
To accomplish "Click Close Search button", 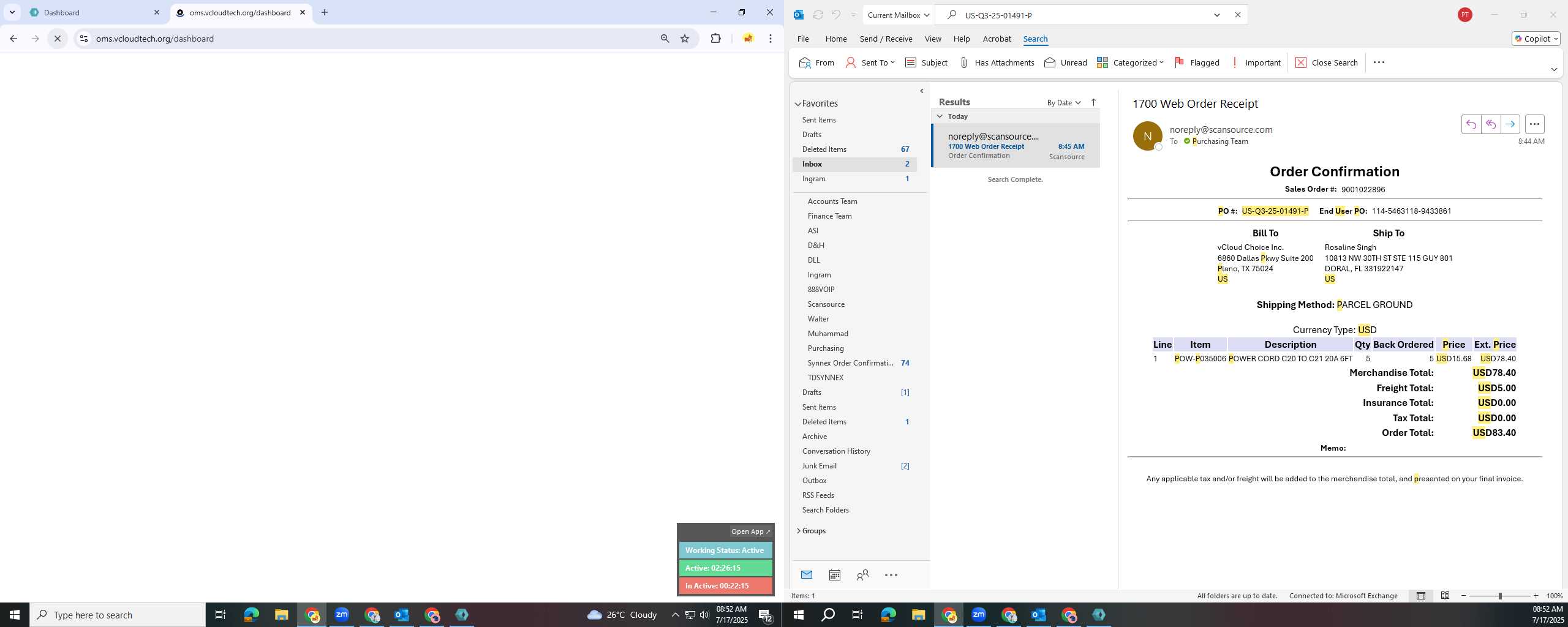I will click(x=1327, y=62).
